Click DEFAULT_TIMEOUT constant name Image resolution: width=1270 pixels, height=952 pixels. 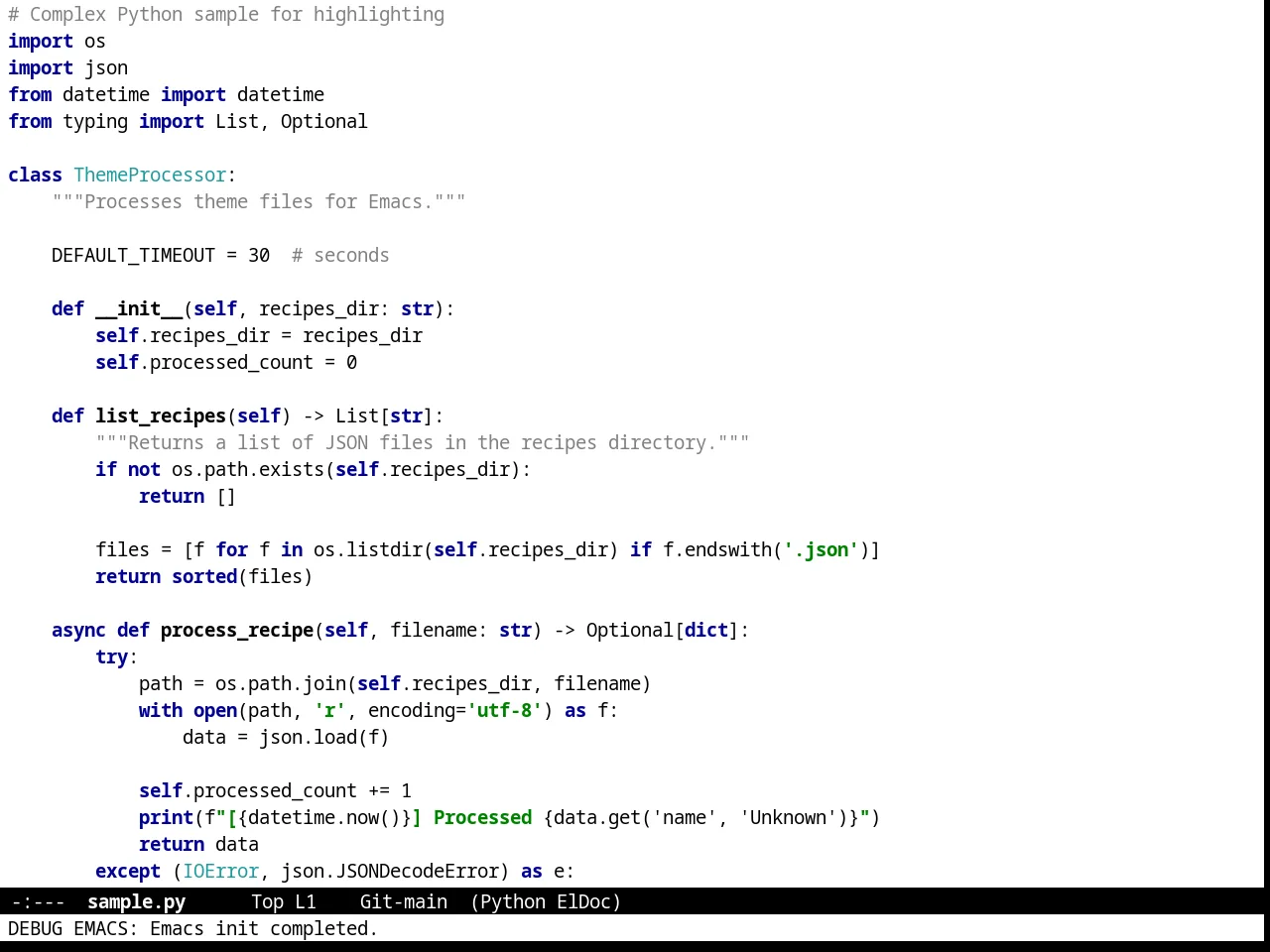coord(133,255)
